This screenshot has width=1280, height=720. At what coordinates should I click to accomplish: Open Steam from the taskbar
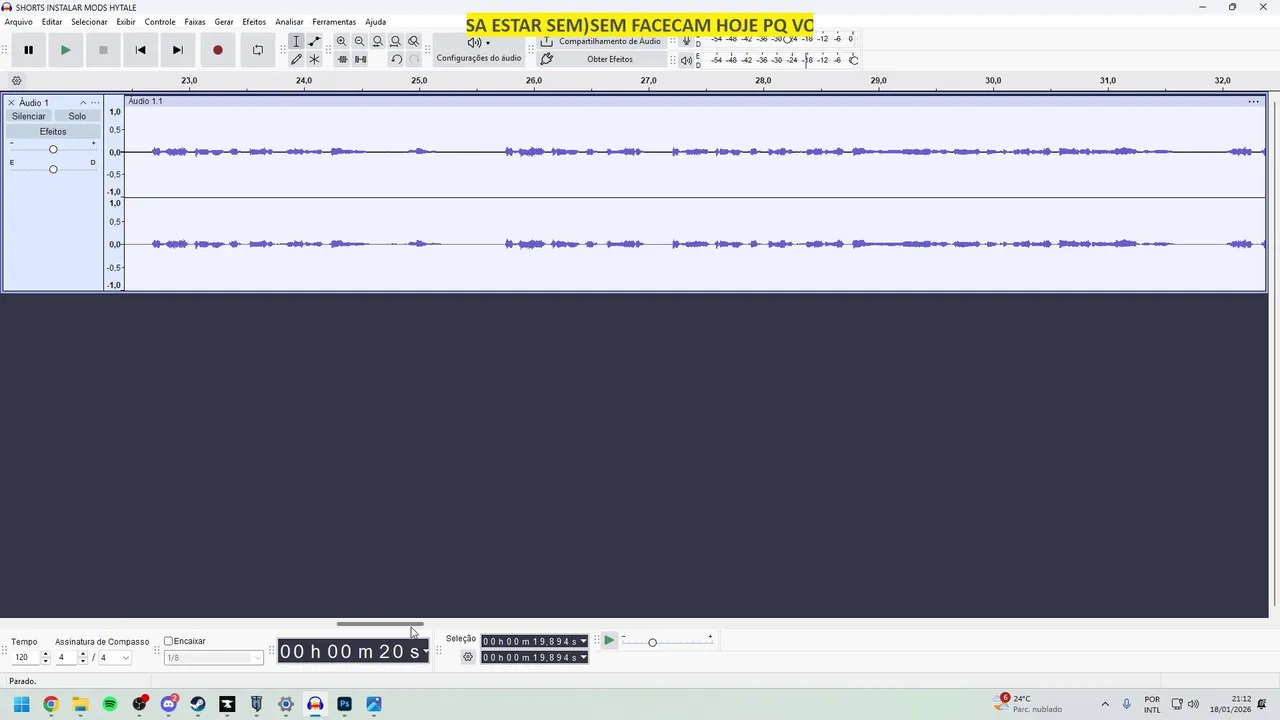[198, 704]
